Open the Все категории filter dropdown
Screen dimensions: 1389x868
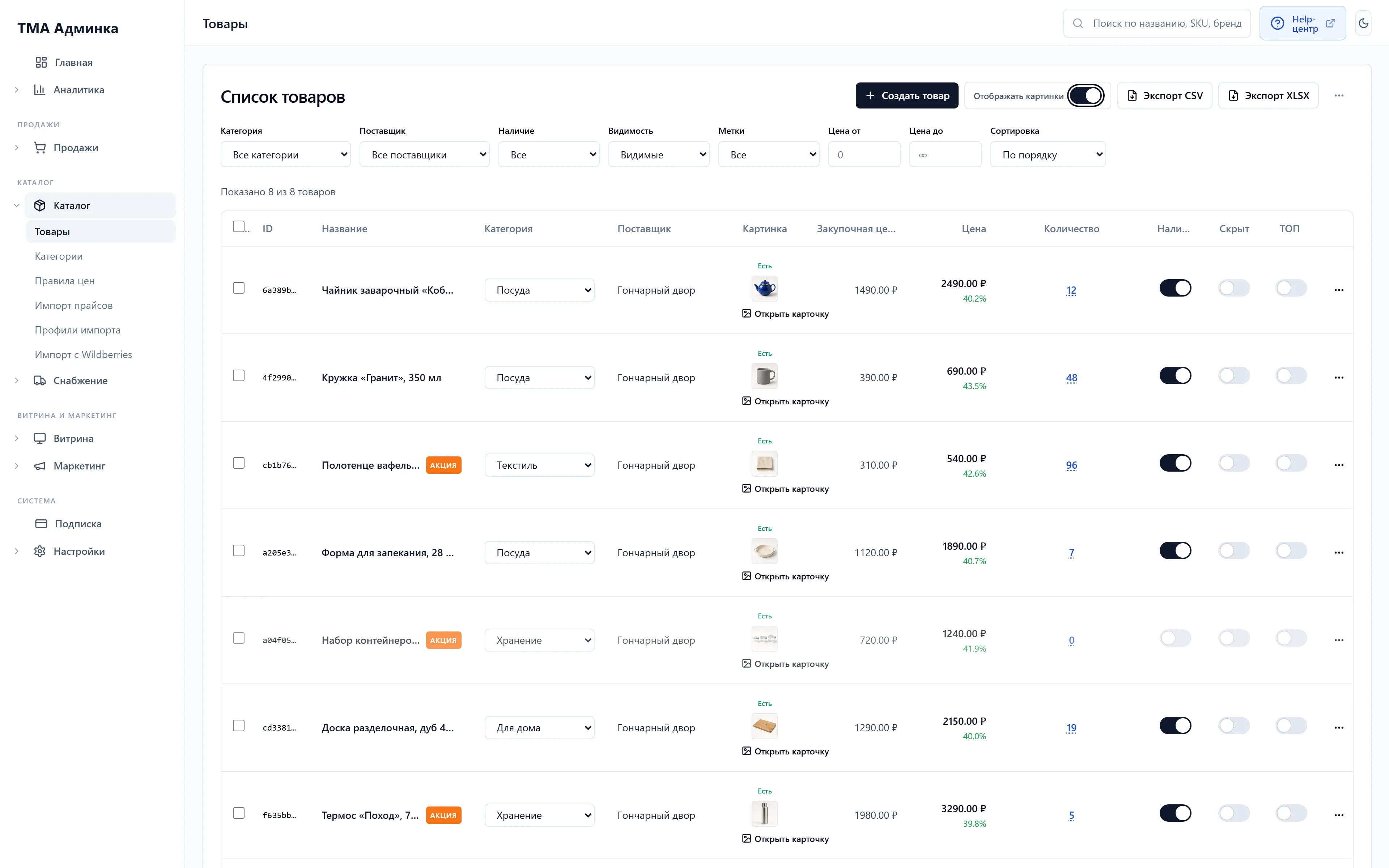pos(285,154)
